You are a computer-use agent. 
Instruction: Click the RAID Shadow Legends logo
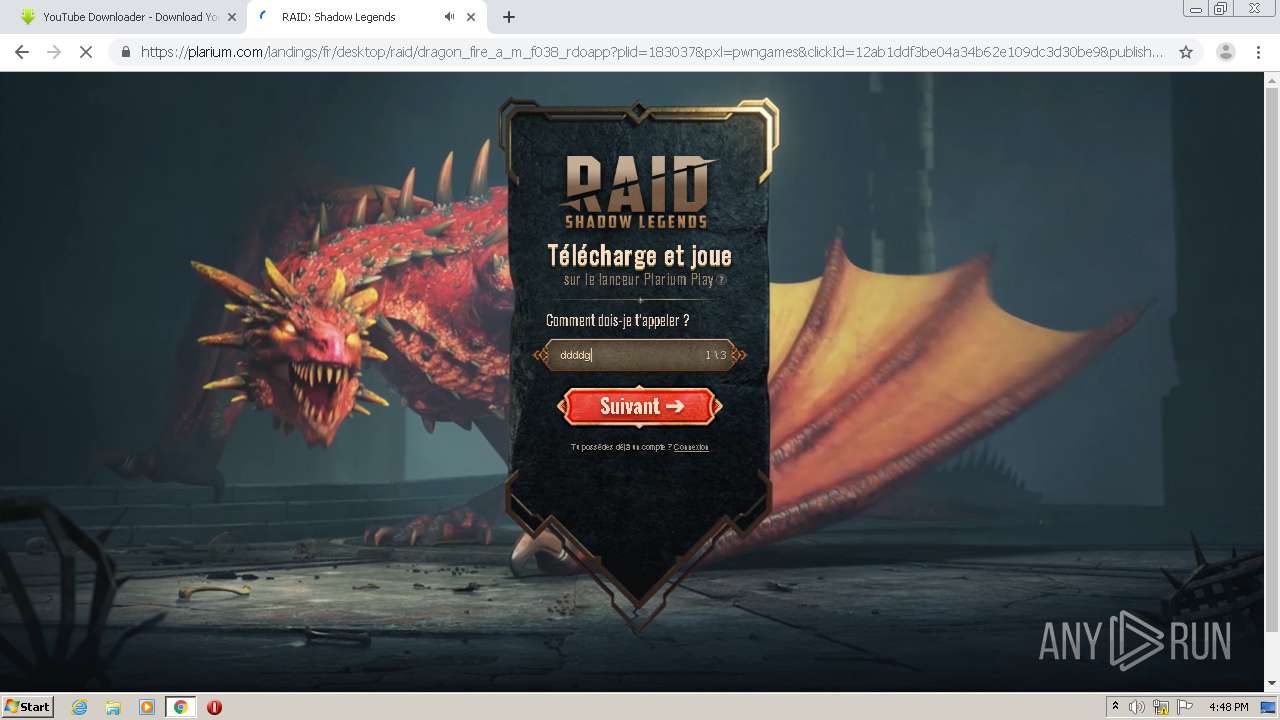pyautogui.click(x=637, y=191)
